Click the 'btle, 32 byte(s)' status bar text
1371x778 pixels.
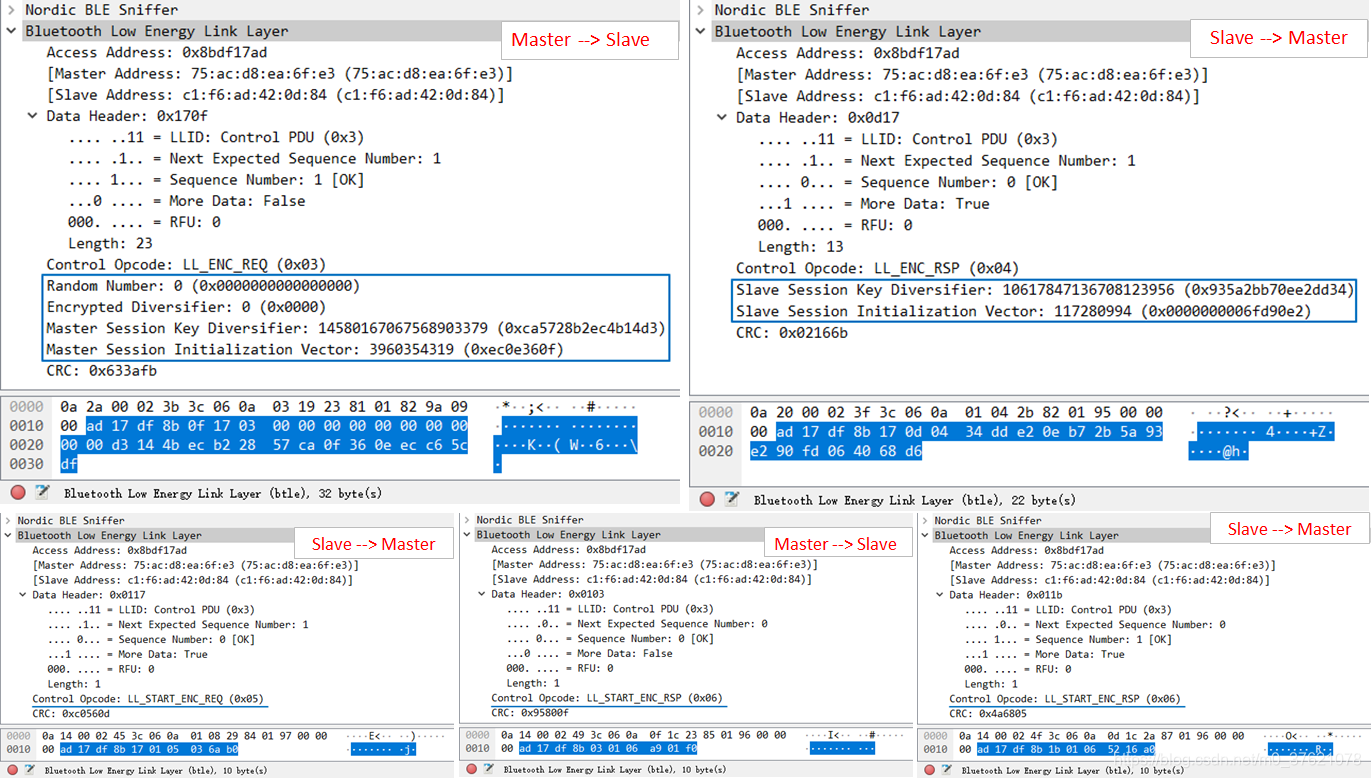tap(223, 493)
